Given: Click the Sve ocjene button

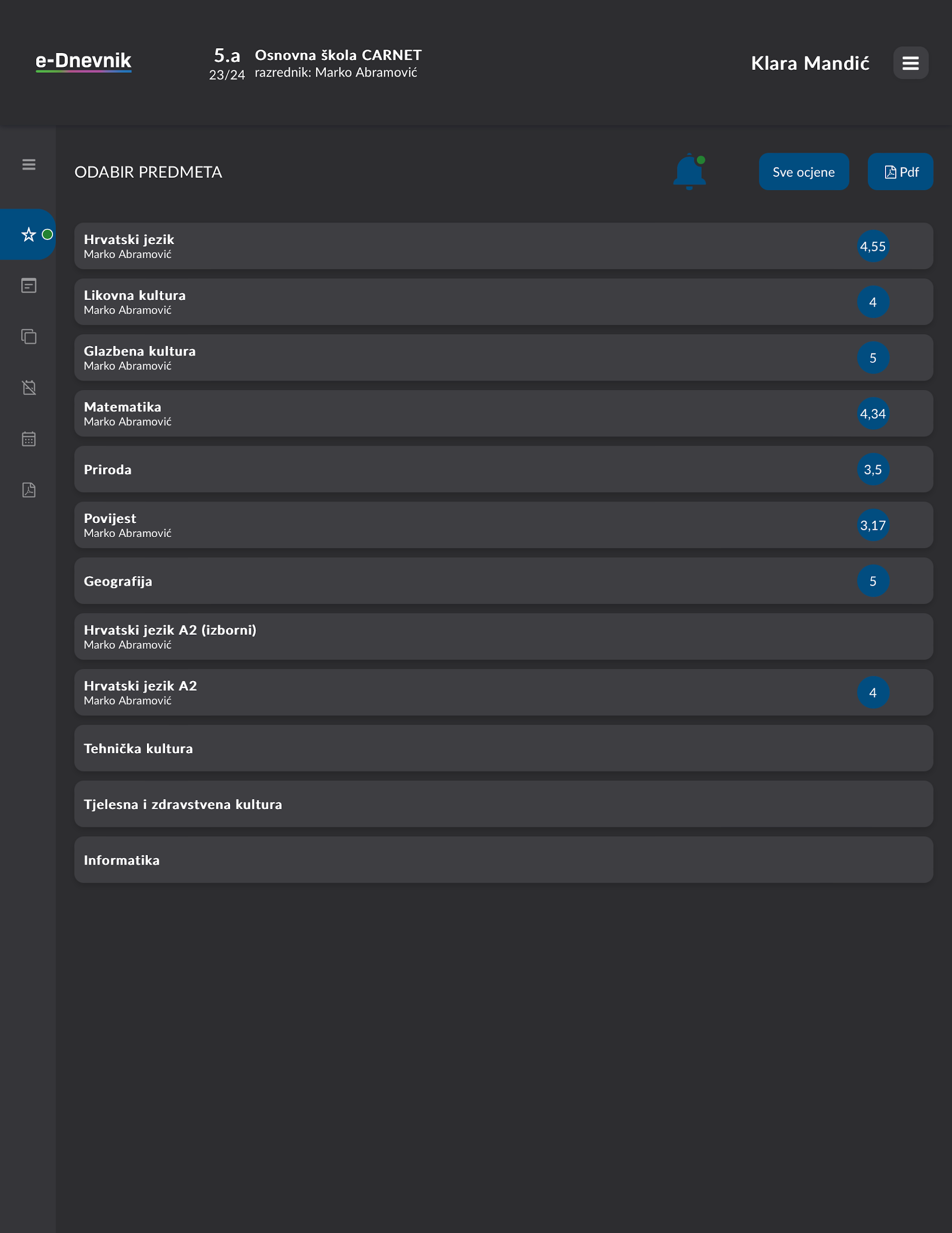Looking at the screenshot, I should click(804, 171).
